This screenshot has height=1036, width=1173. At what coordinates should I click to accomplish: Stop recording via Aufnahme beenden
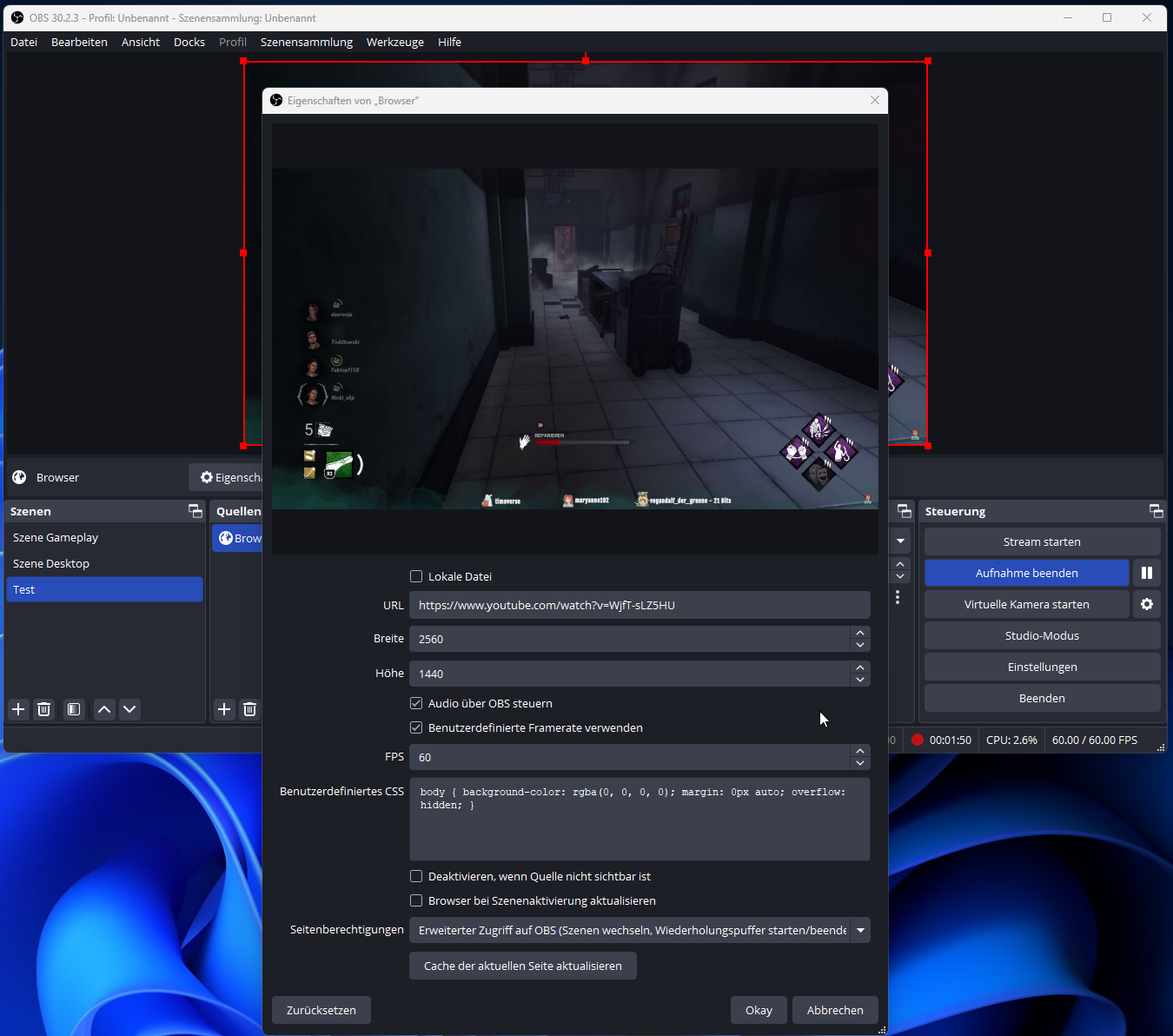[x=1026, y=573]
